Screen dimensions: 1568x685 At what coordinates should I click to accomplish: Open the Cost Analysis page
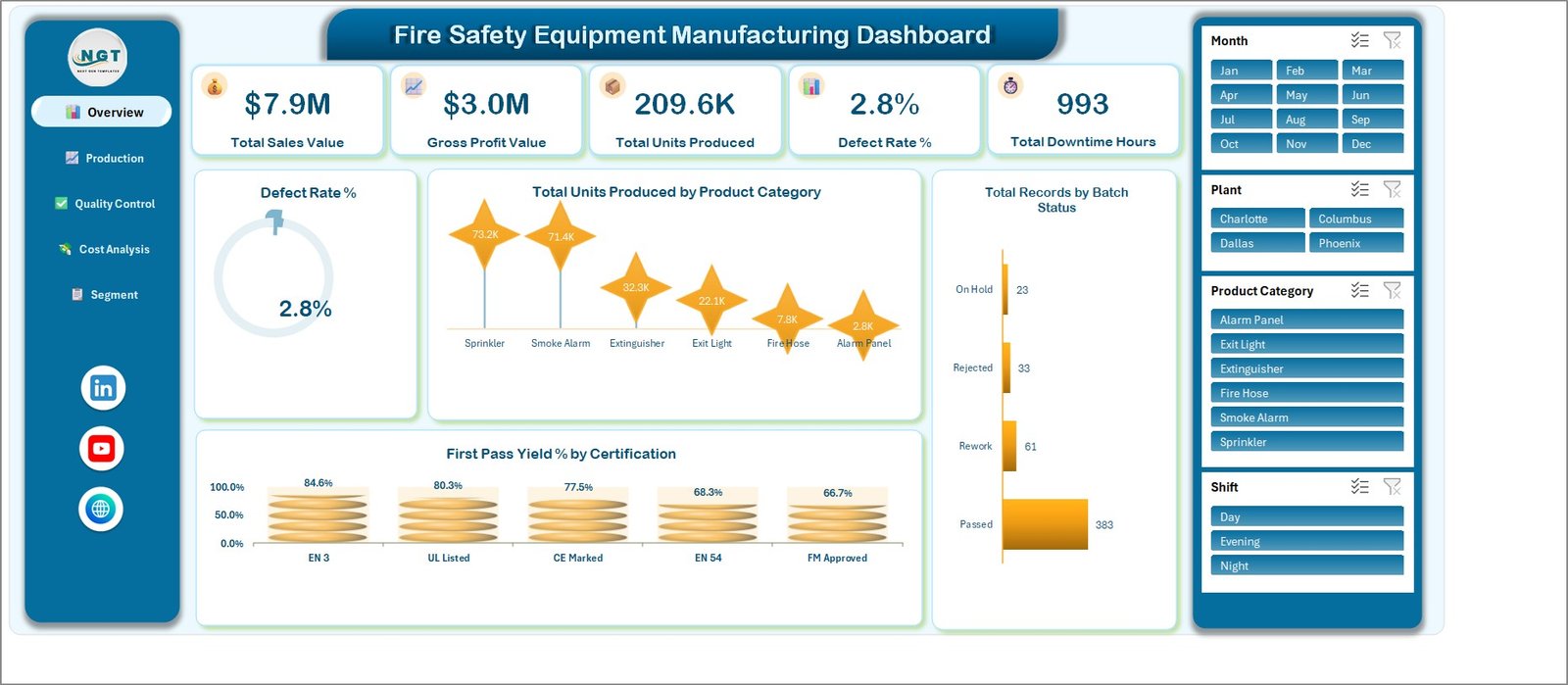[x=104, y=249]
